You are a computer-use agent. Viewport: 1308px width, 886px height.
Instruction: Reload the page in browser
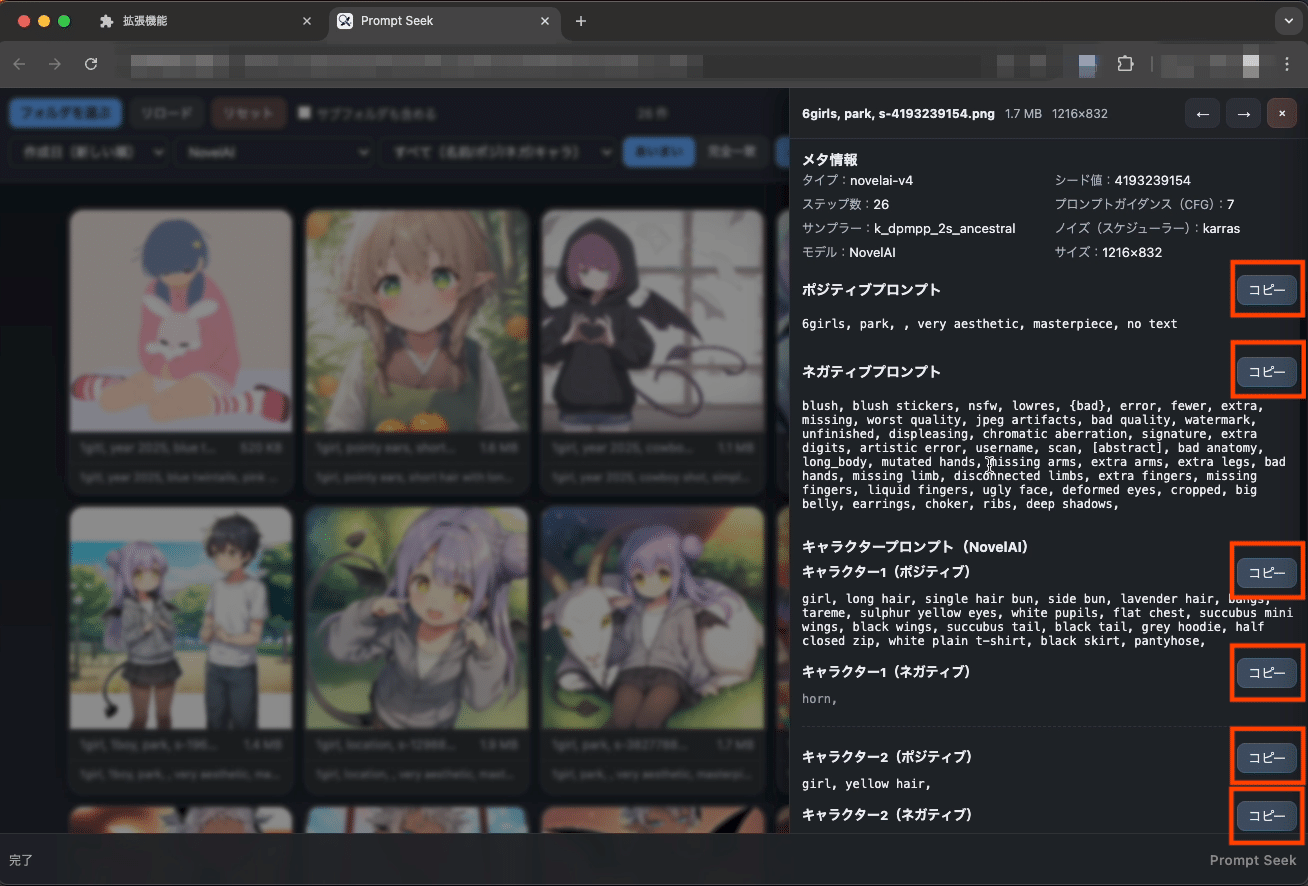[91, 64]
